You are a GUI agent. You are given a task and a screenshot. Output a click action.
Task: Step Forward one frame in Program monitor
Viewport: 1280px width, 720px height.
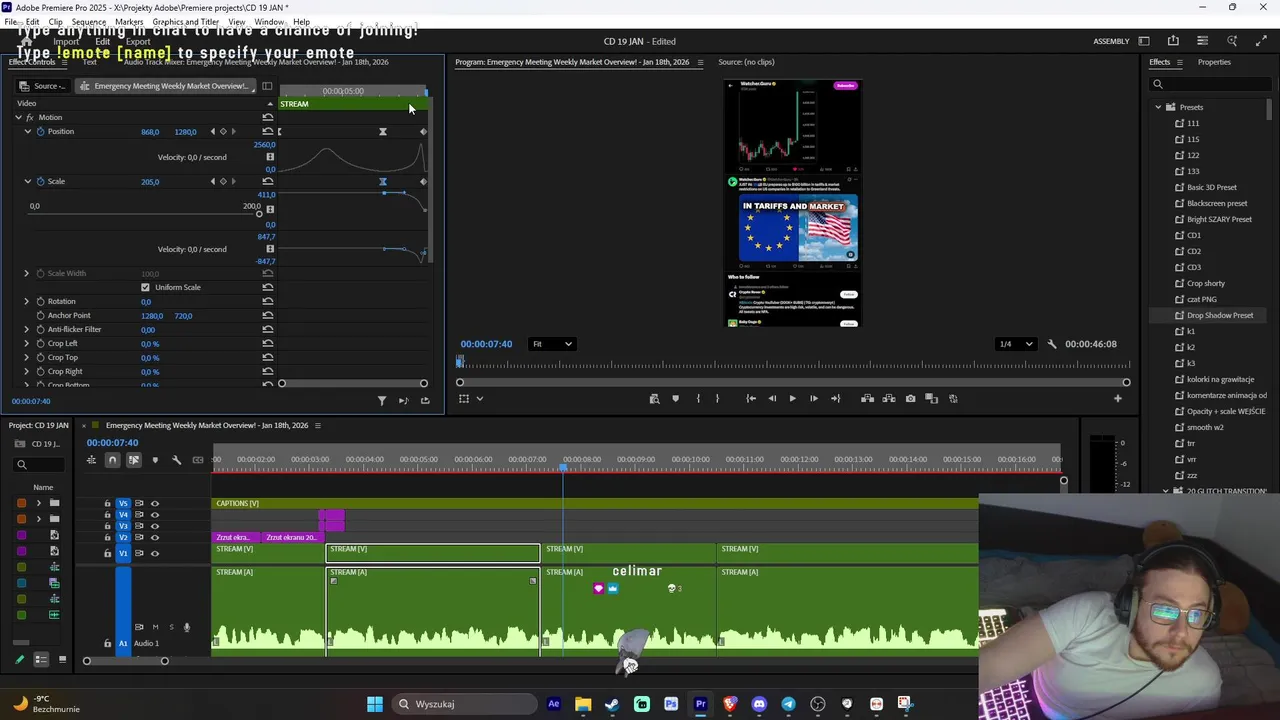pos(814,399)
